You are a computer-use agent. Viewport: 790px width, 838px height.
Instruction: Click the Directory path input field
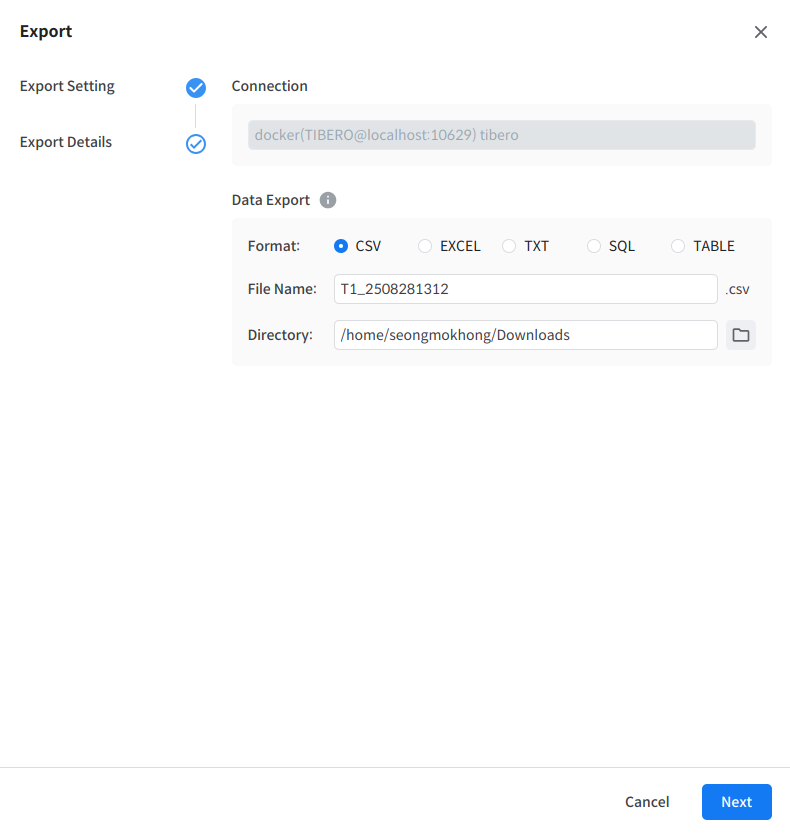(525, 335)
